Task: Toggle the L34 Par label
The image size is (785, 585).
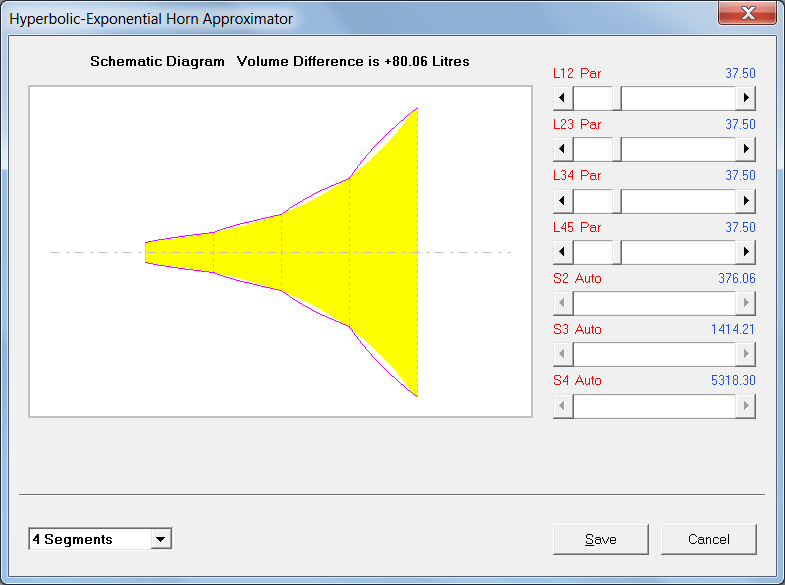Action: (577, 176)
